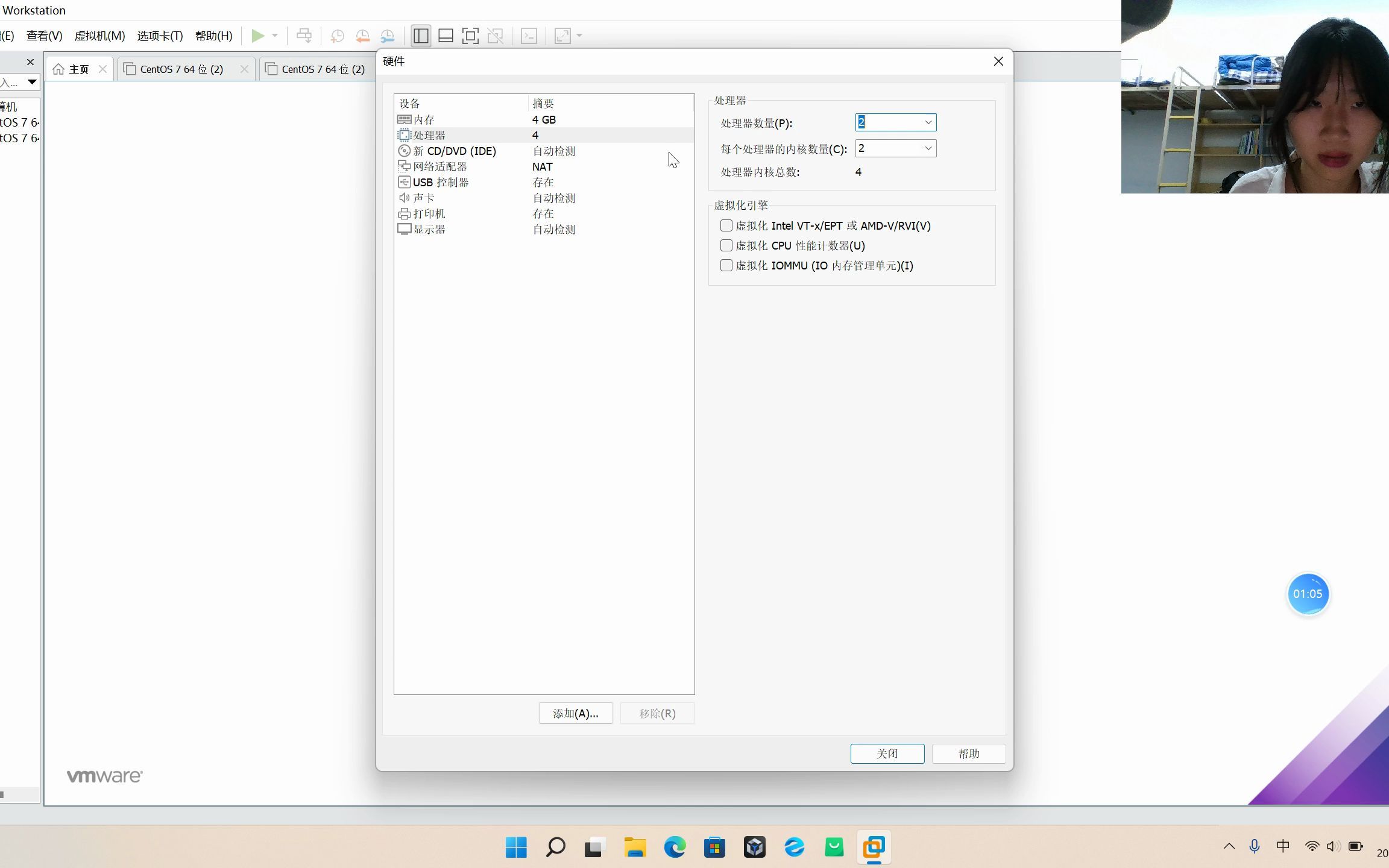This screenshot has height=868, width=1389.
Task: Select the 处理器 device row
Action: click(544, 135)
